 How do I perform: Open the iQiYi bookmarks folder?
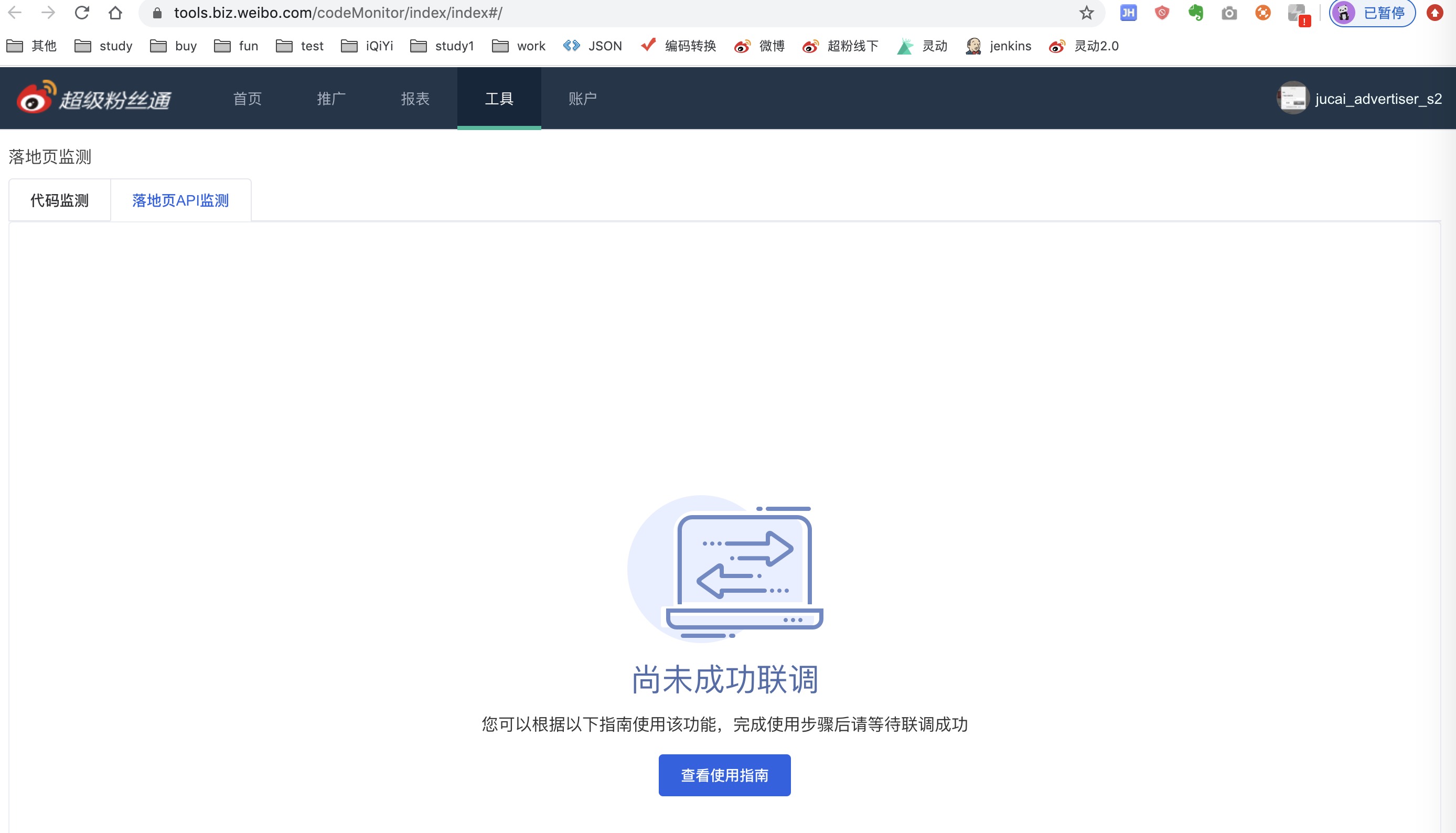pos(367,46)
